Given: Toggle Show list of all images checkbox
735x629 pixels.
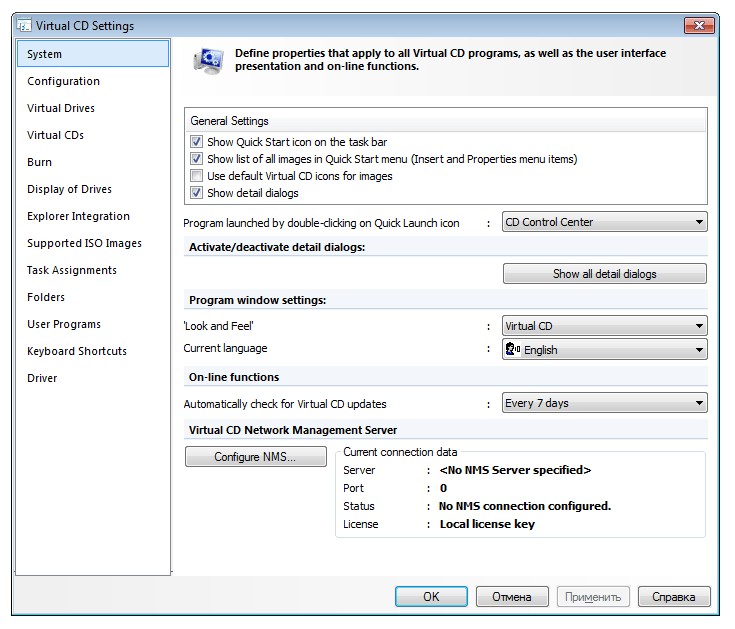Looking at the screenshot, I should click(x=196, y=159).
